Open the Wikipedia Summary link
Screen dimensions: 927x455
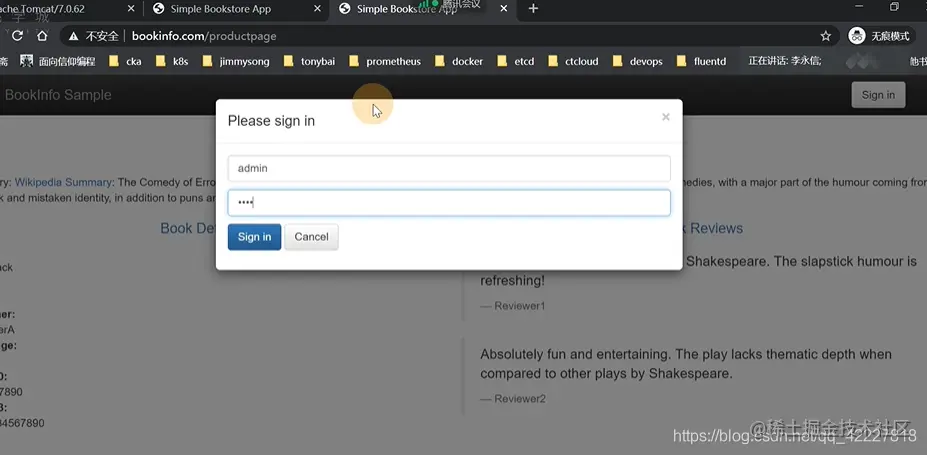click(63, 183)
